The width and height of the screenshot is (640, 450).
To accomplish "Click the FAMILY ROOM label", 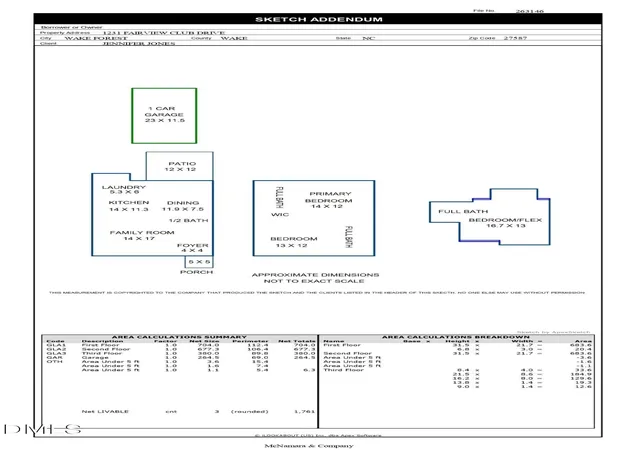I will pyautogui.click(x=142, y=235).
